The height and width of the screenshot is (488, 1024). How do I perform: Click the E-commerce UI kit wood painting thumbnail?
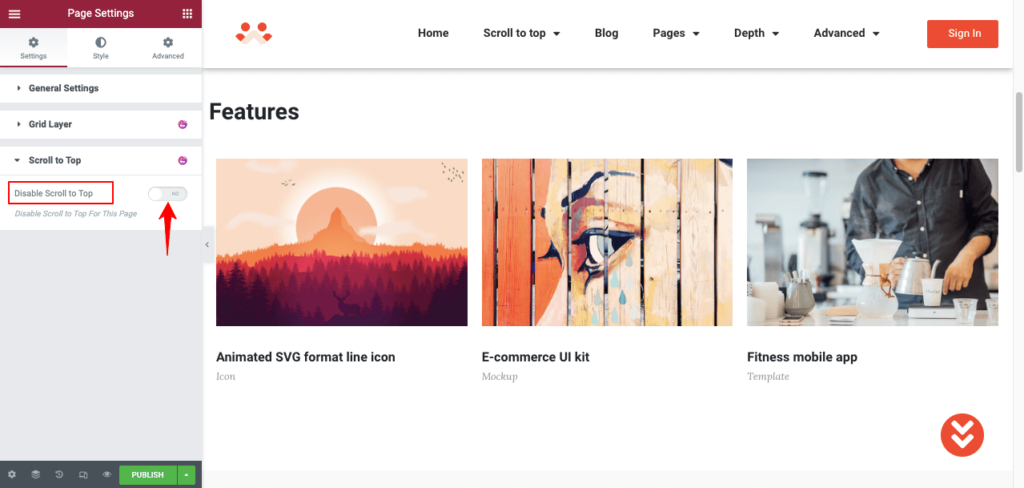pos(607,242)
